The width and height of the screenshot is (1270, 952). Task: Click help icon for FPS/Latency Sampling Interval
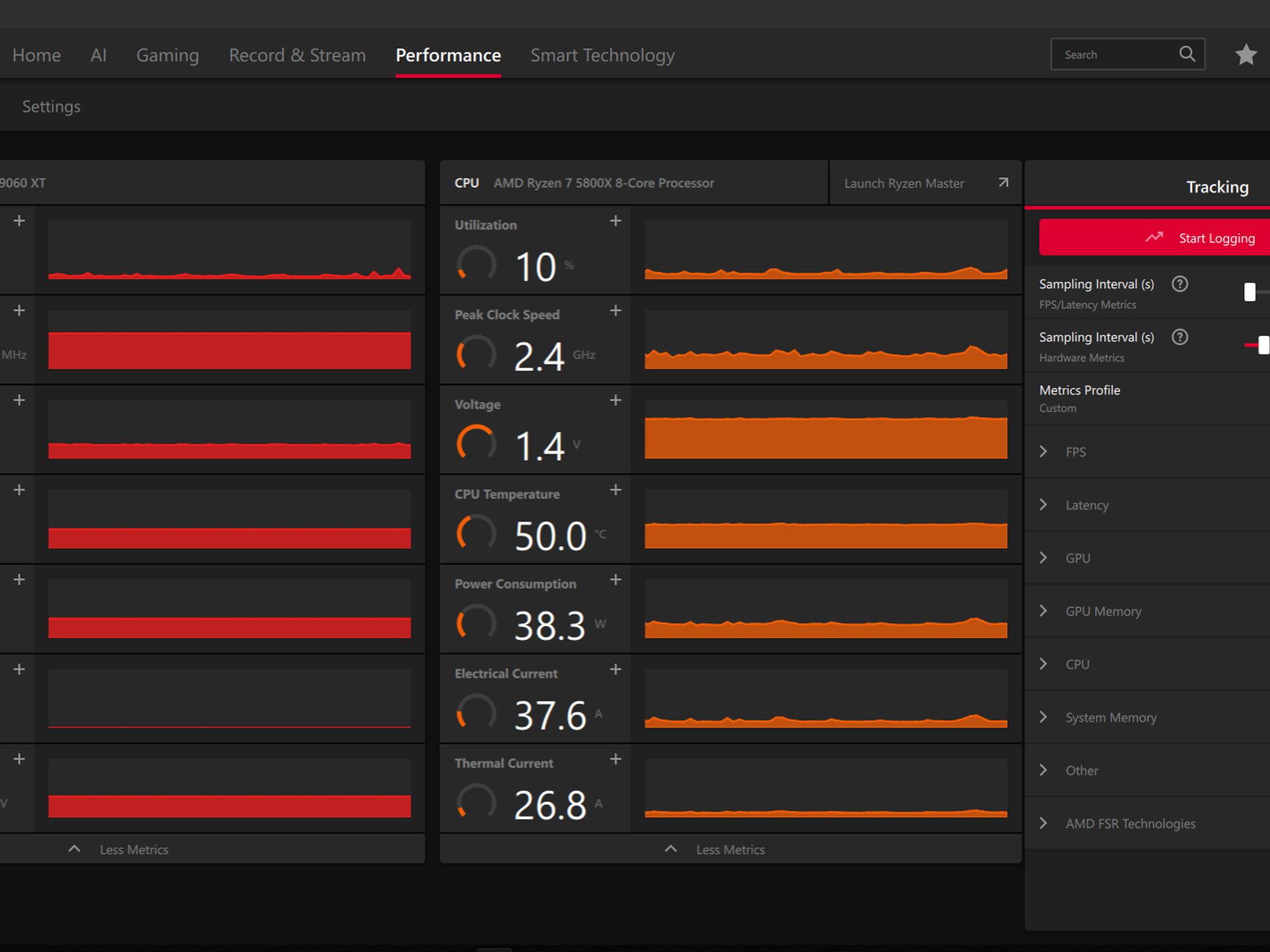coord(1179,284)
